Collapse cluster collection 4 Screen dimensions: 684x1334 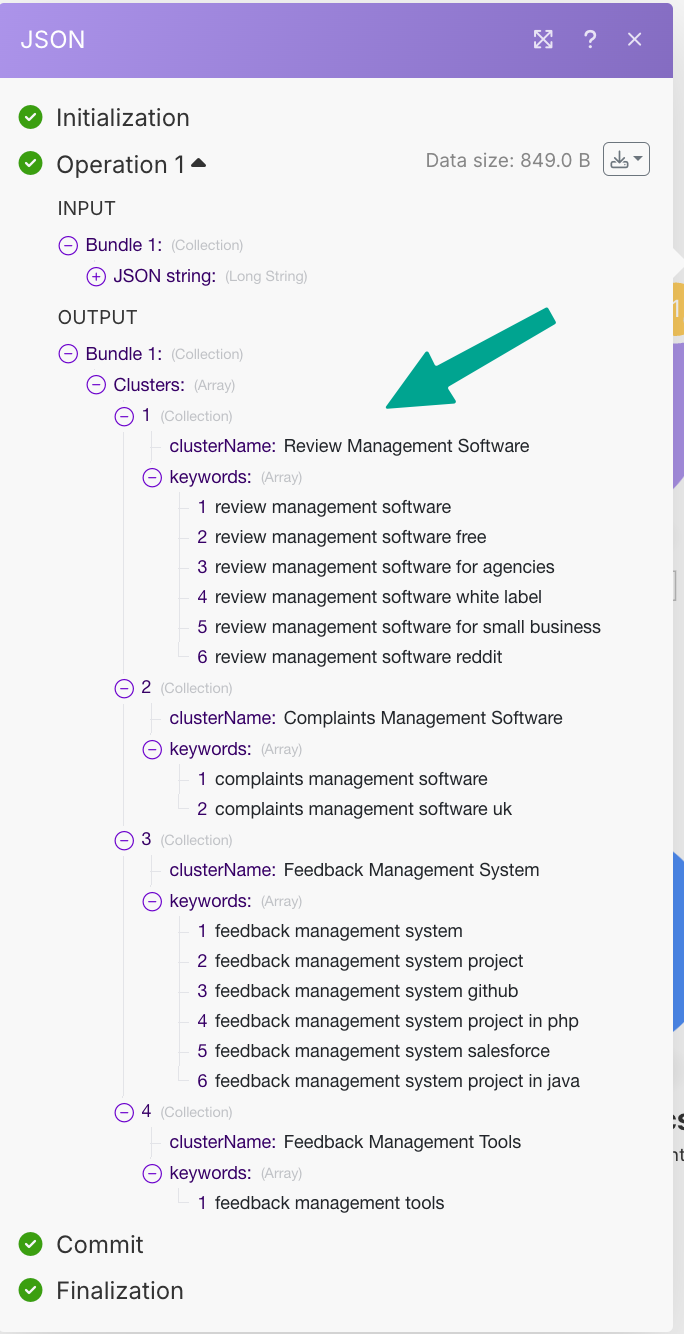click(124, 1112)
